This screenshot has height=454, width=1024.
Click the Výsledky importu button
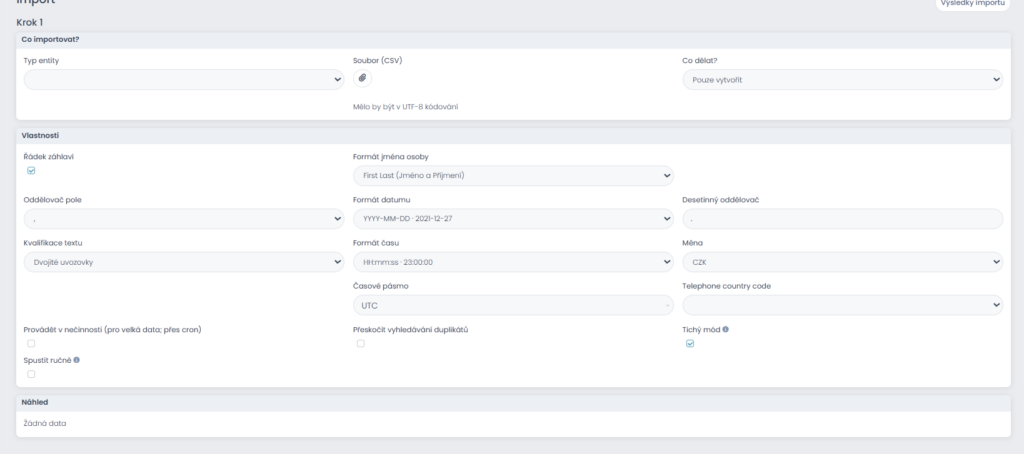[970, 4]
